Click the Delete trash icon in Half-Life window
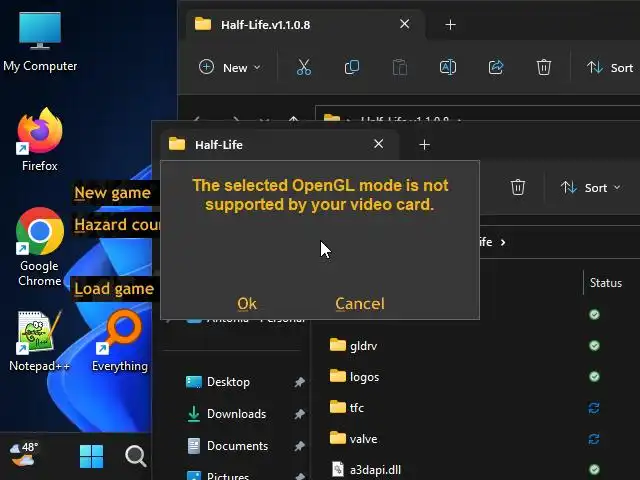The height and width of the screenshot is (480, 640). click(518, 187)
